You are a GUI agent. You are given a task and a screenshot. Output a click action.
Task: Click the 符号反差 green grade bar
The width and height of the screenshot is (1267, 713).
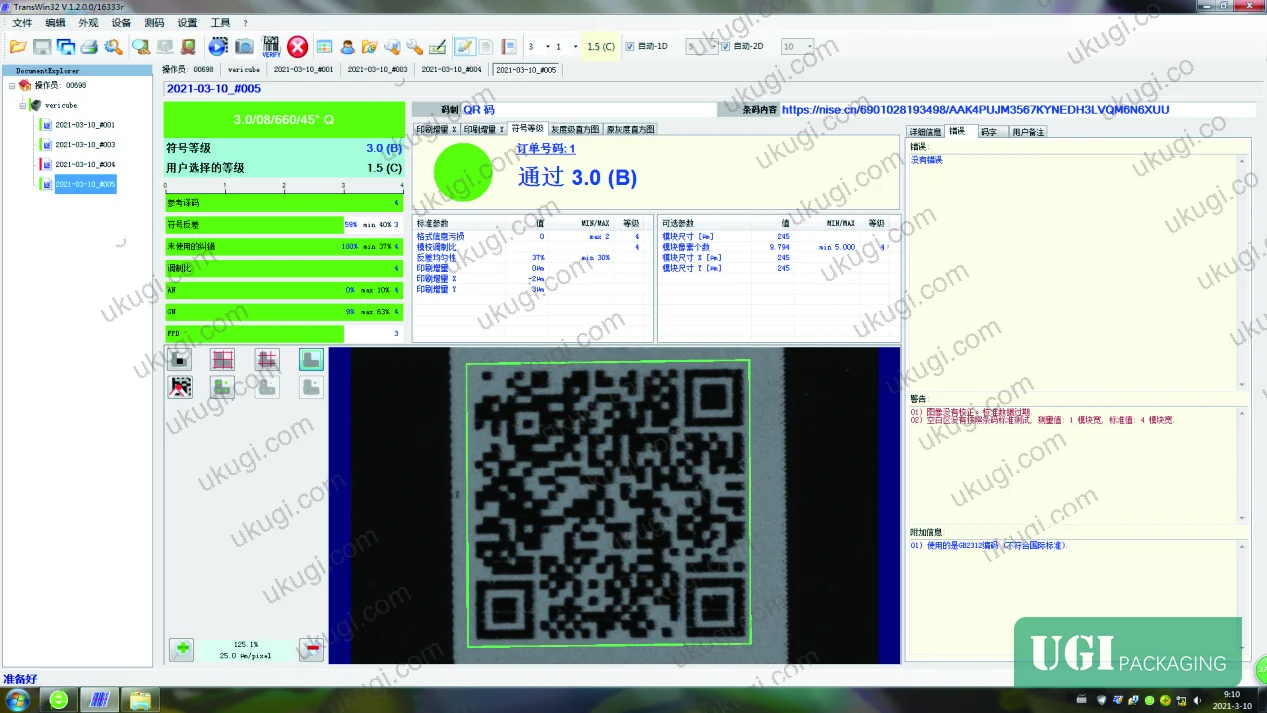point(254,225)
